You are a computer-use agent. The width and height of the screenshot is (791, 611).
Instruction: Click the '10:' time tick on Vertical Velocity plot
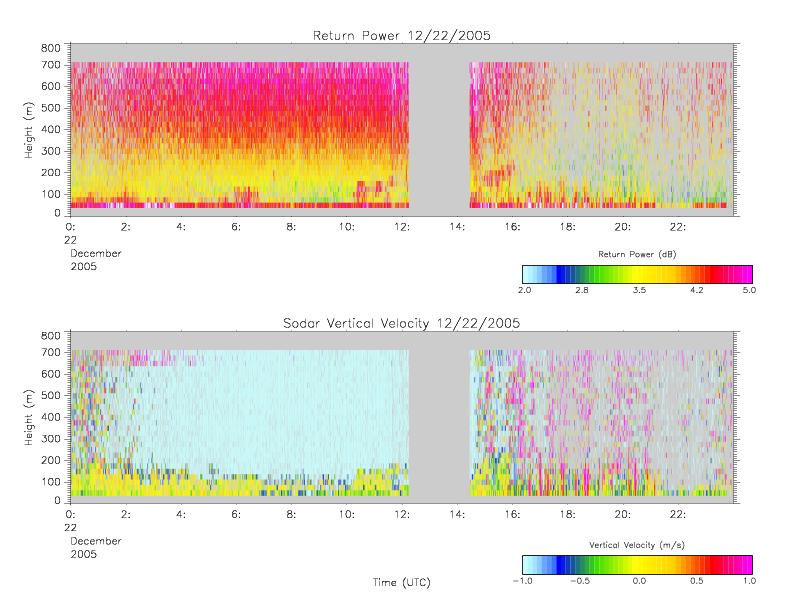tap(347, 515)
